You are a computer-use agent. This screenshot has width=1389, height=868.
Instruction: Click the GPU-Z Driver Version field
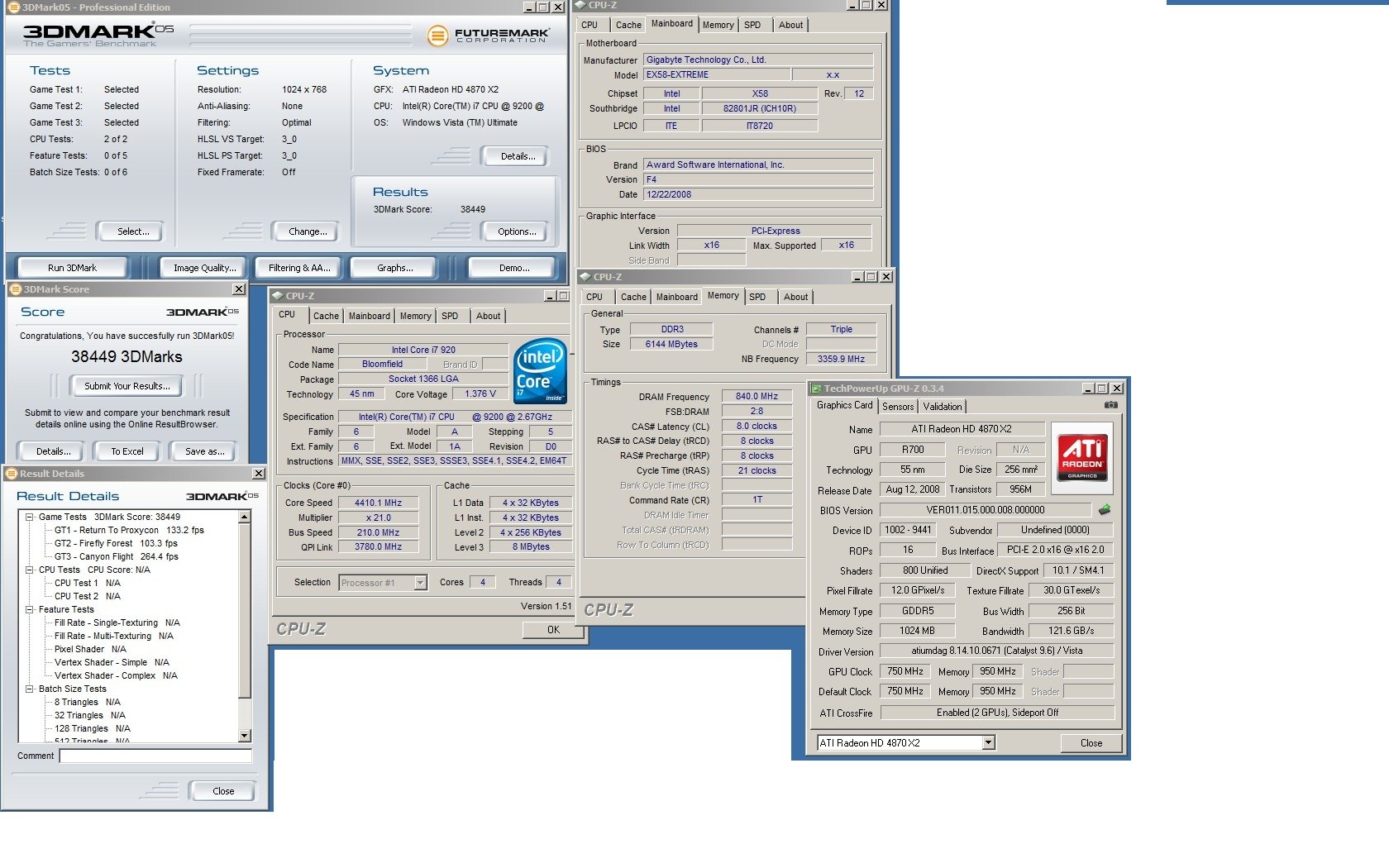click(996, 651)
